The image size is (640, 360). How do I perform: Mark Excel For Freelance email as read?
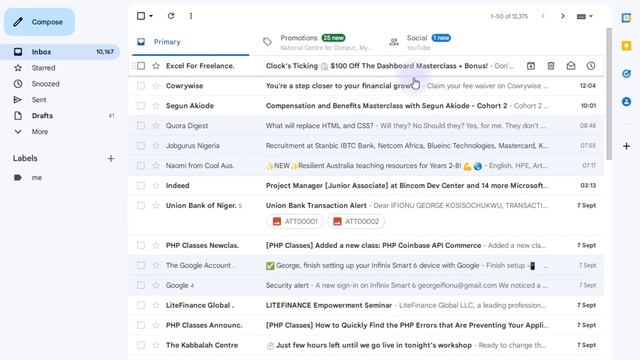[571, 66]
